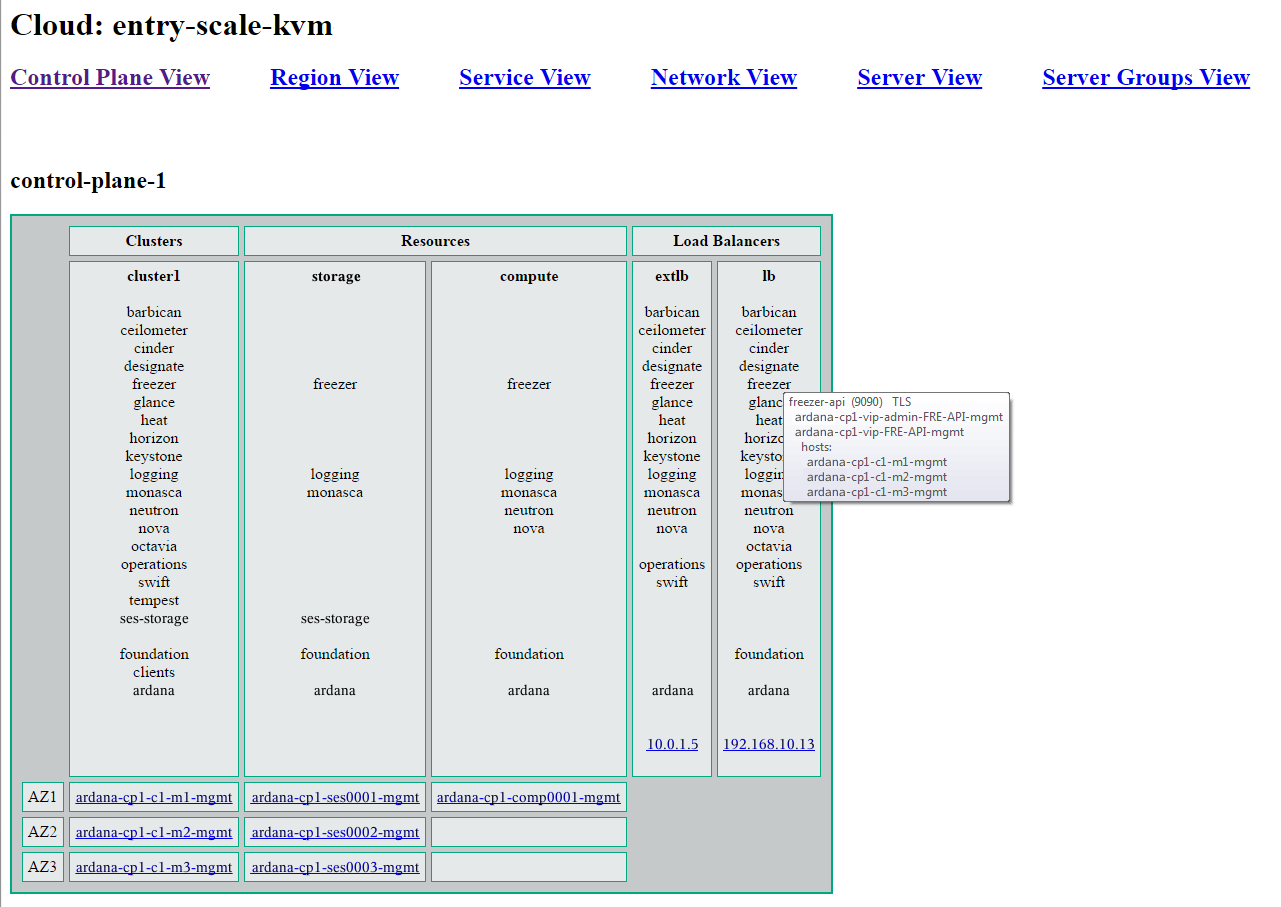Open the Control Plane View link

tap(110, 78)
